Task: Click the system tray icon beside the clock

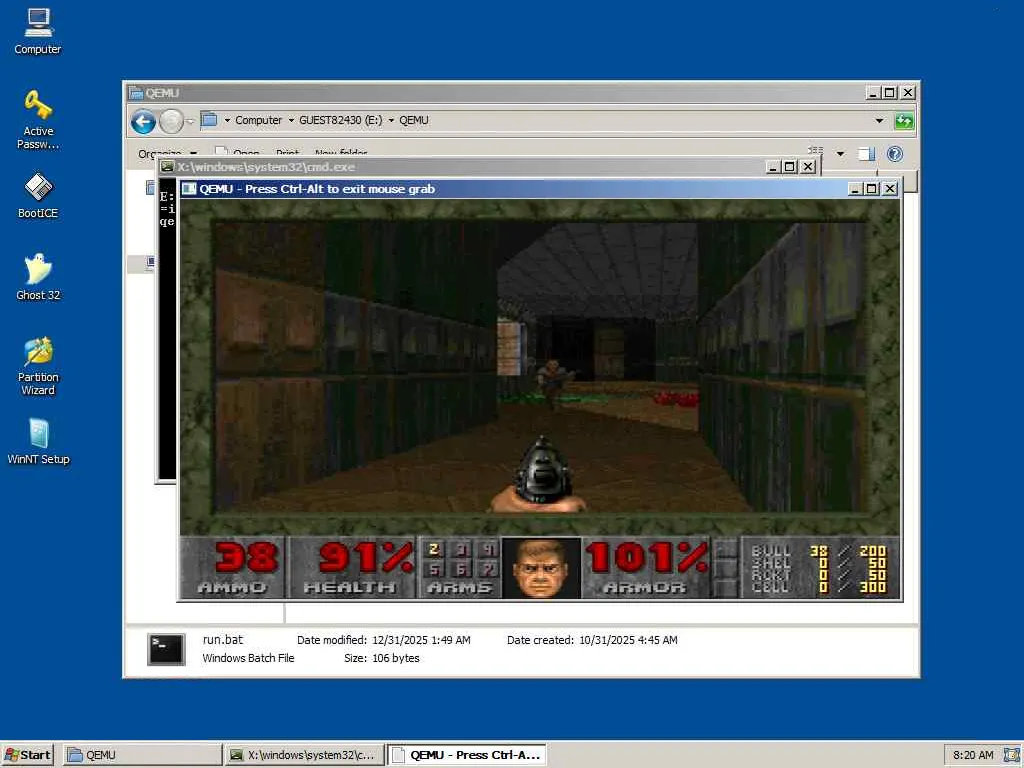Action: (x=1012, y=755)
